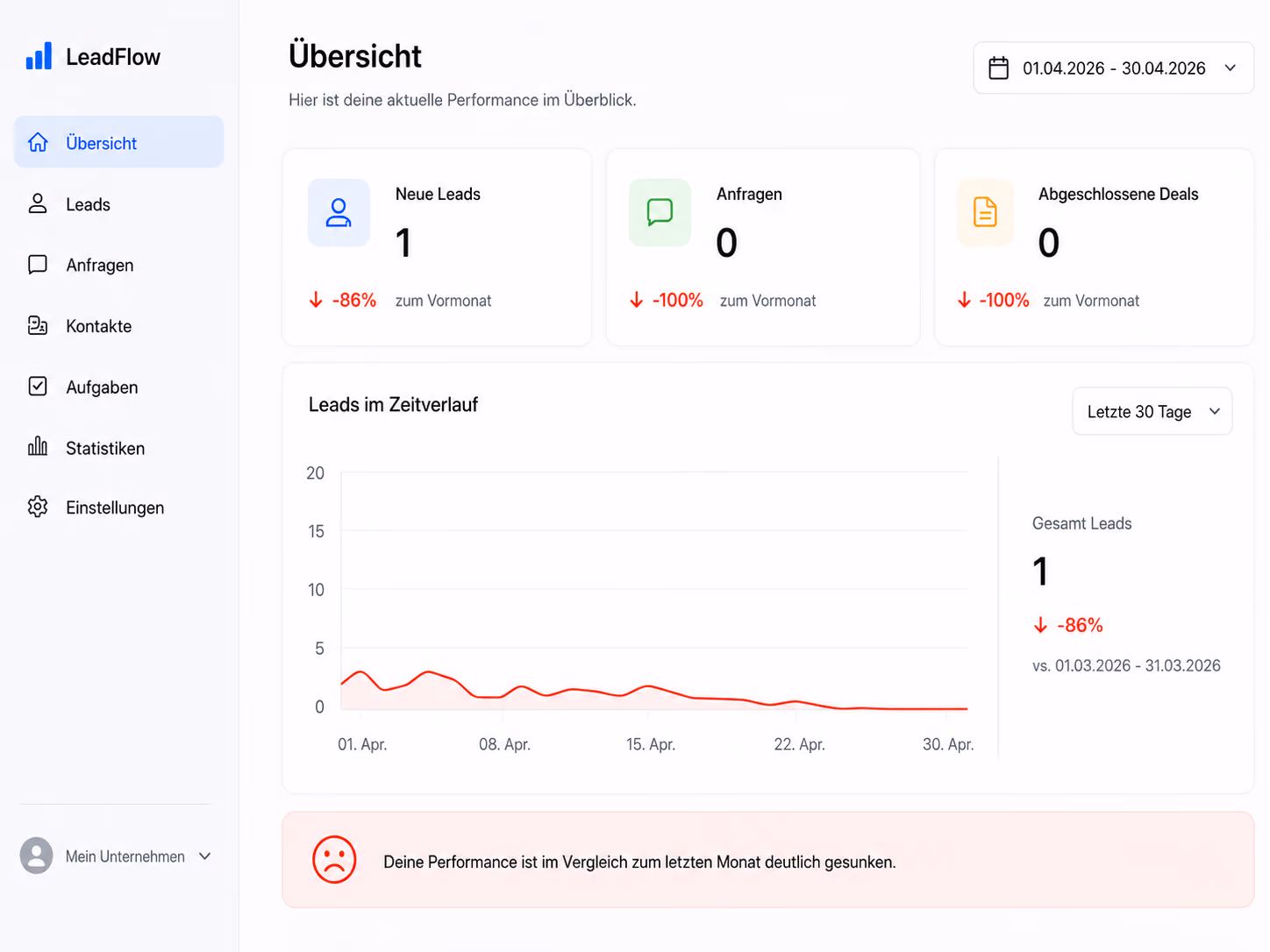Expand the Mein Unternehmen account chevron
Viewport: 1270px width, 952px height.
pyautogui.click(x=205, y=856)
